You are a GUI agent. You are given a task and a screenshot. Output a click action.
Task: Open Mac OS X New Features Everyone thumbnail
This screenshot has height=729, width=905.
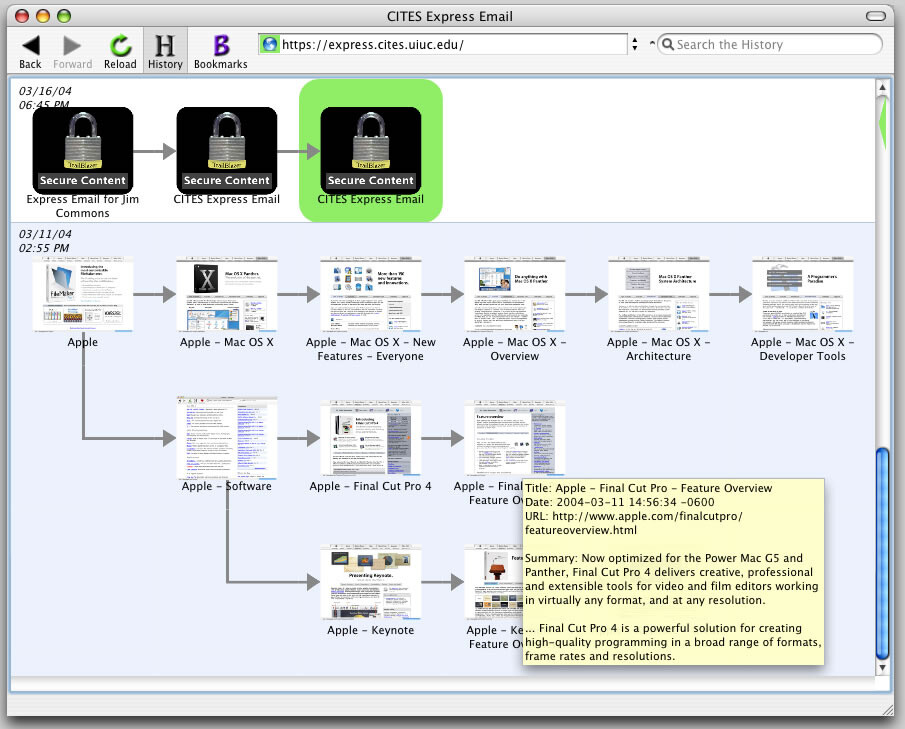pos(371,294)
